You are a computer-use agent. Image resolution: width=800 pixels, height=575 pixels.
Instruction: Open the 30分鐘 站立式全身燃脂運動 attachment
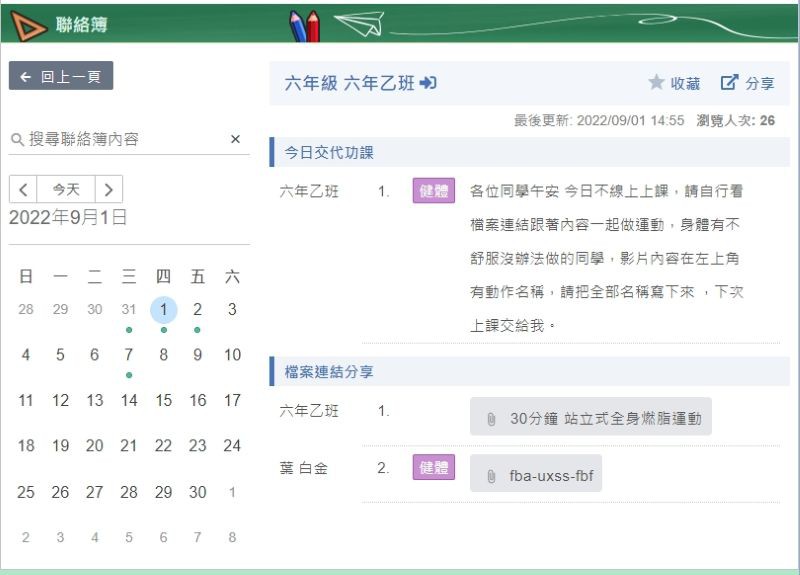point(591,418)
